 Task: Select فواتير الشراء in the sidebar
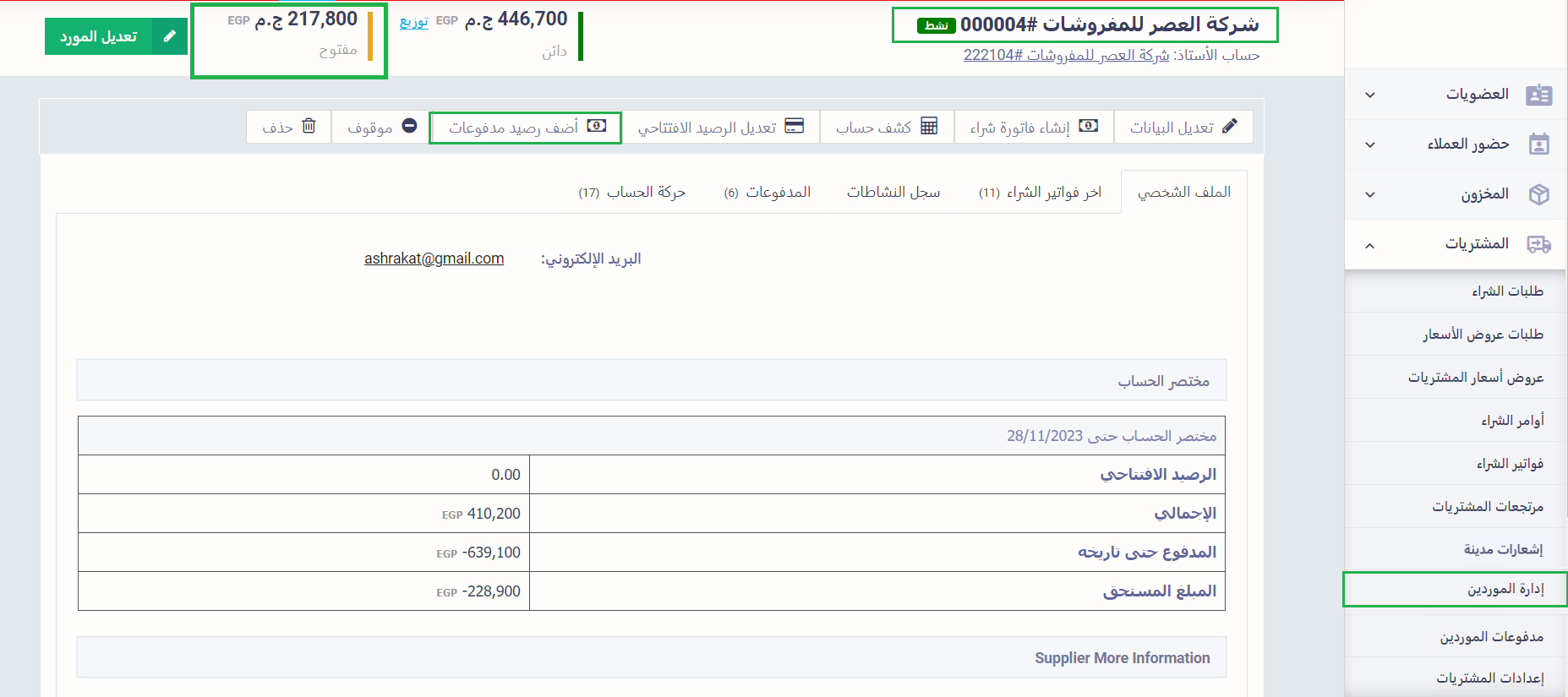pyautogui.click(x=1510, y=464)
